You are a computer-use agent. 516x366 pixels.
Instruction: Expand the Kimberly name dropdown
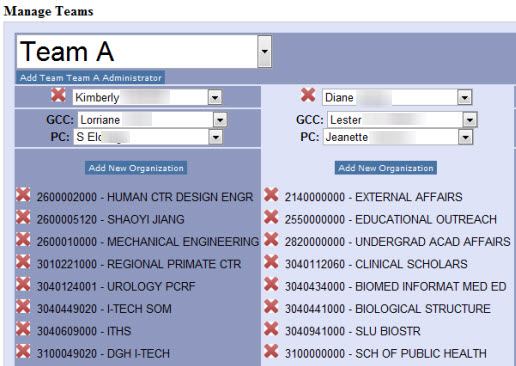215,97
